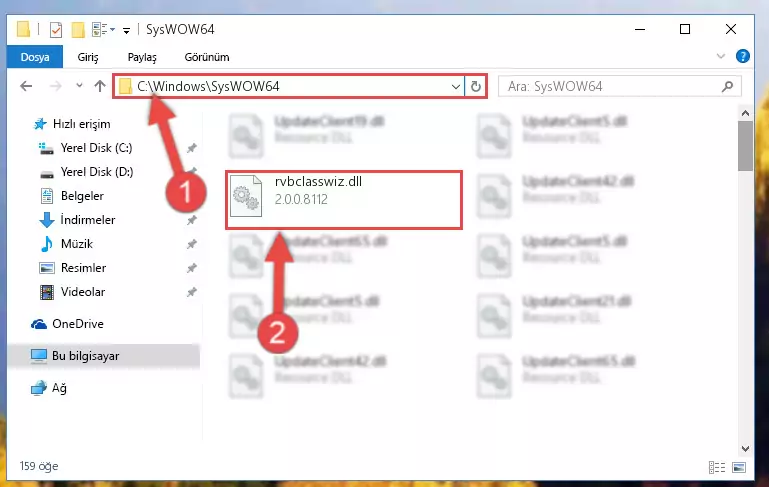Open Yerel Disk (D:) in sidebar
Screen dimensions: 769x487
[x=97, y=172]
